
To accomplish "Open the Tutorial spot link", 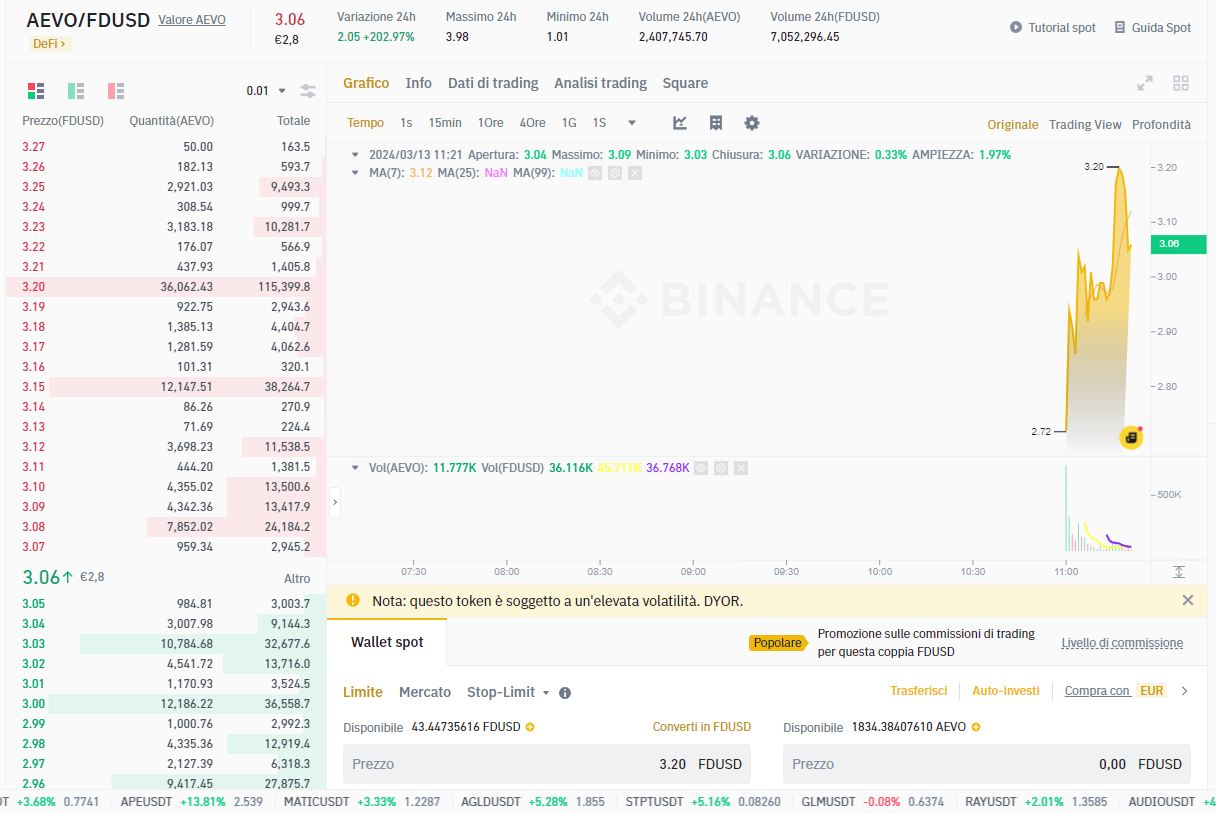I will [1053, 28].
